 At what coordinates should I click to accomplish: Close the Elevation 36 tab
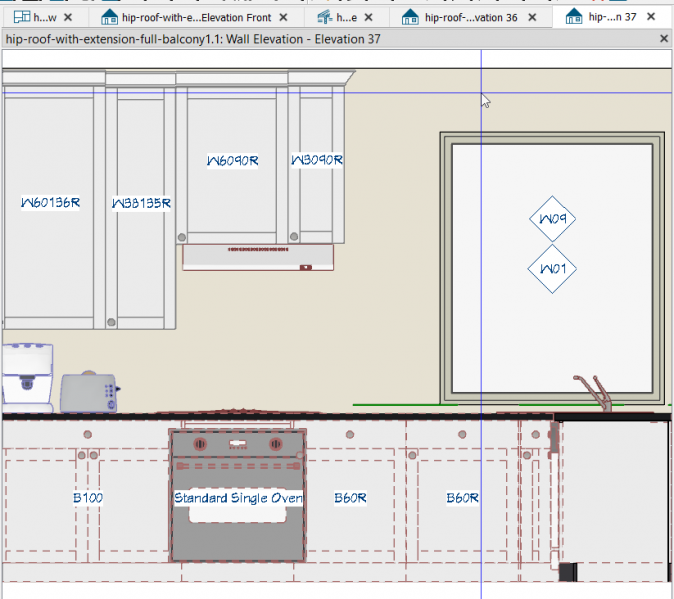click(x=532, y=18)
